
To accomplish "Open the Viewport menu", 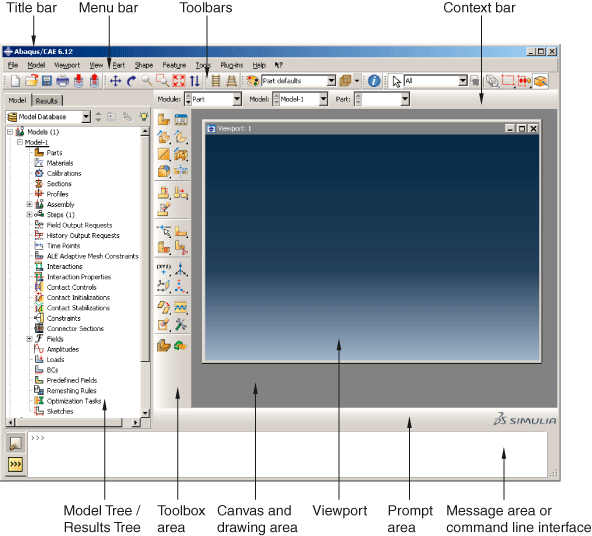I will [x=67, y=65].
